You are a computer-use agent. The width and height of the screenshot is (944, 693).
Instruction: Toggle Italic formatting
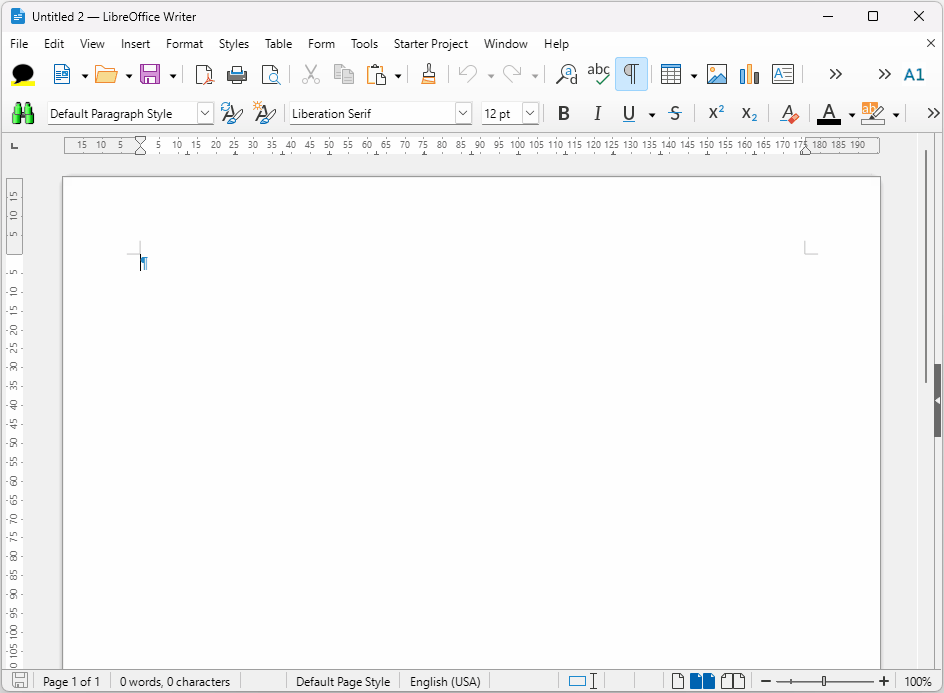click(597, 114)
